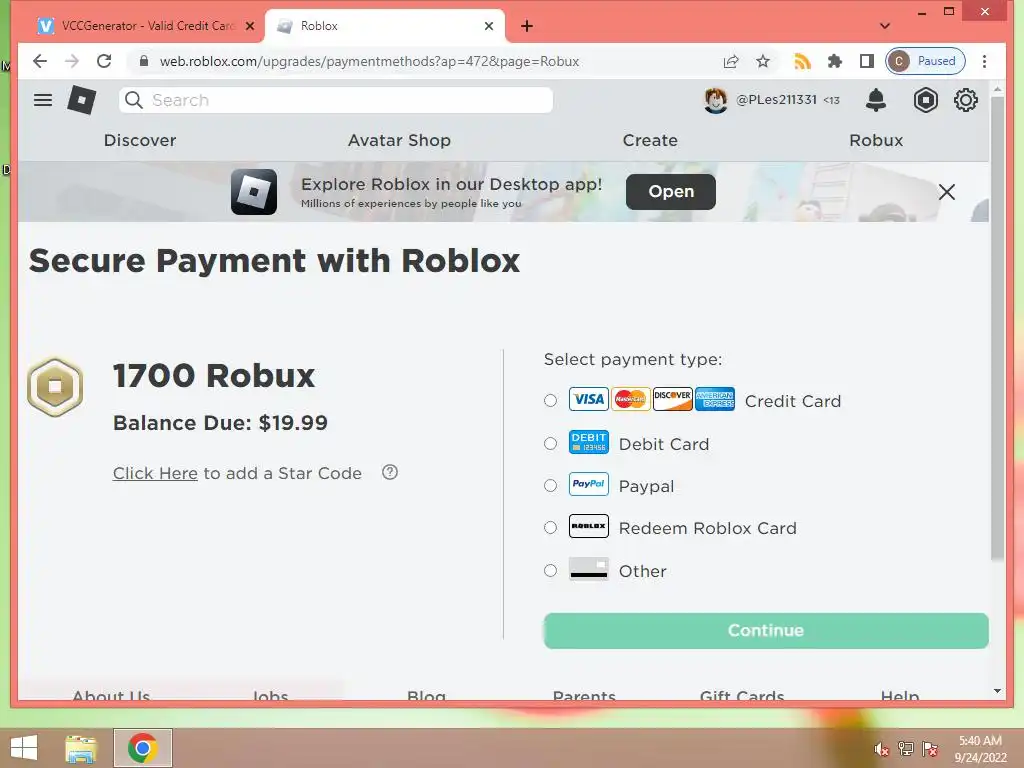Select Redeem Roblox Card option
Viewport: 1024px width, 768px height.
point(551,527)
